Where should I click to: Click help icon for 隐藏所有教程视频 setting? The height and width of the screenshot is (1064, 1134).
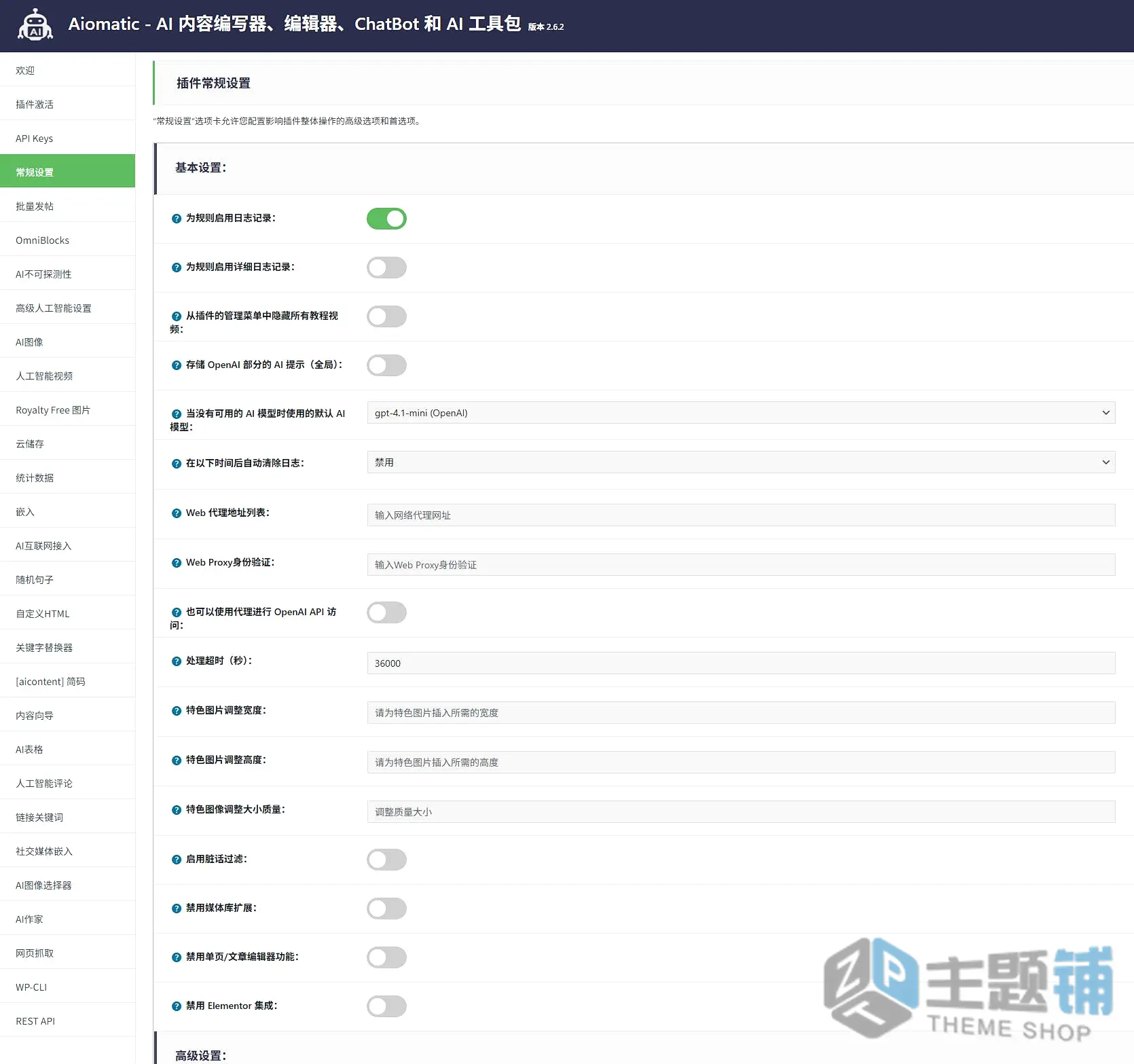(x=177, y=316)
